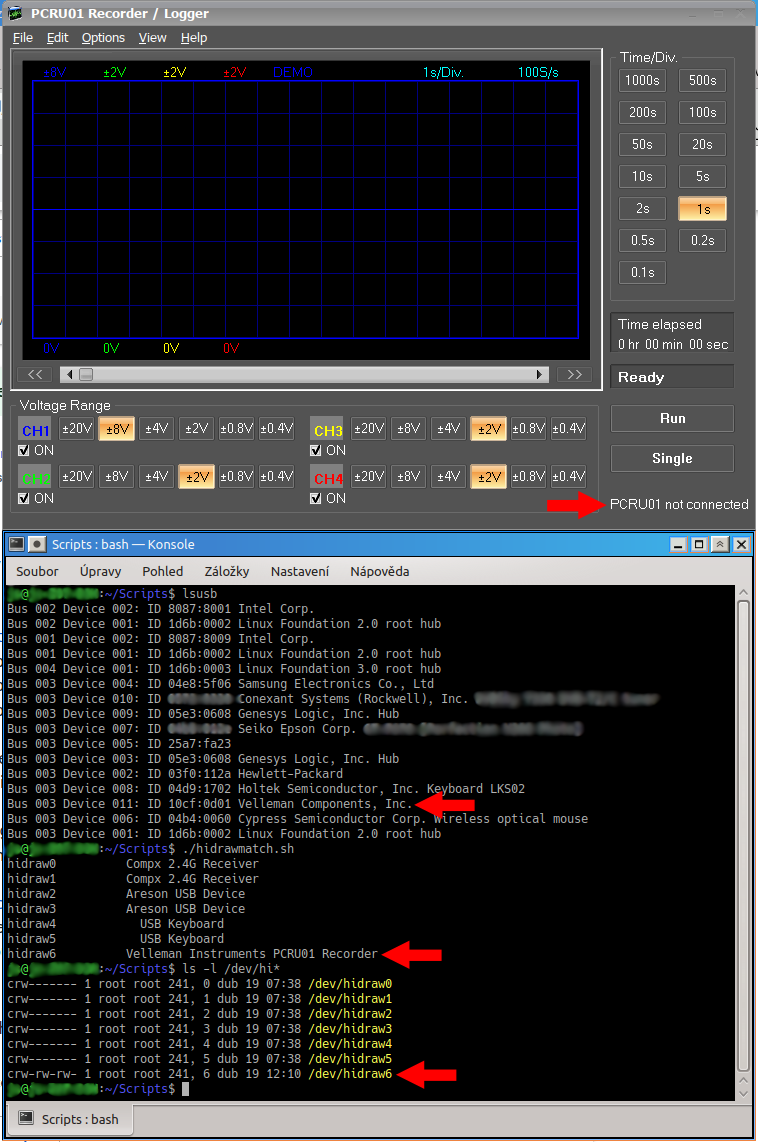Set time per division to 100s
This screenshot has width=758, height=1142.
click(703, 112)
